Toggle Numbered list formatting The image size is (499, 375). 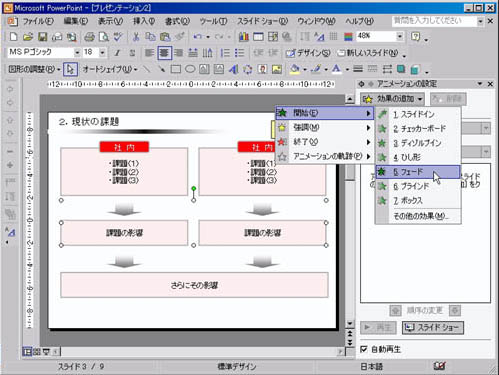coord(225,53)
